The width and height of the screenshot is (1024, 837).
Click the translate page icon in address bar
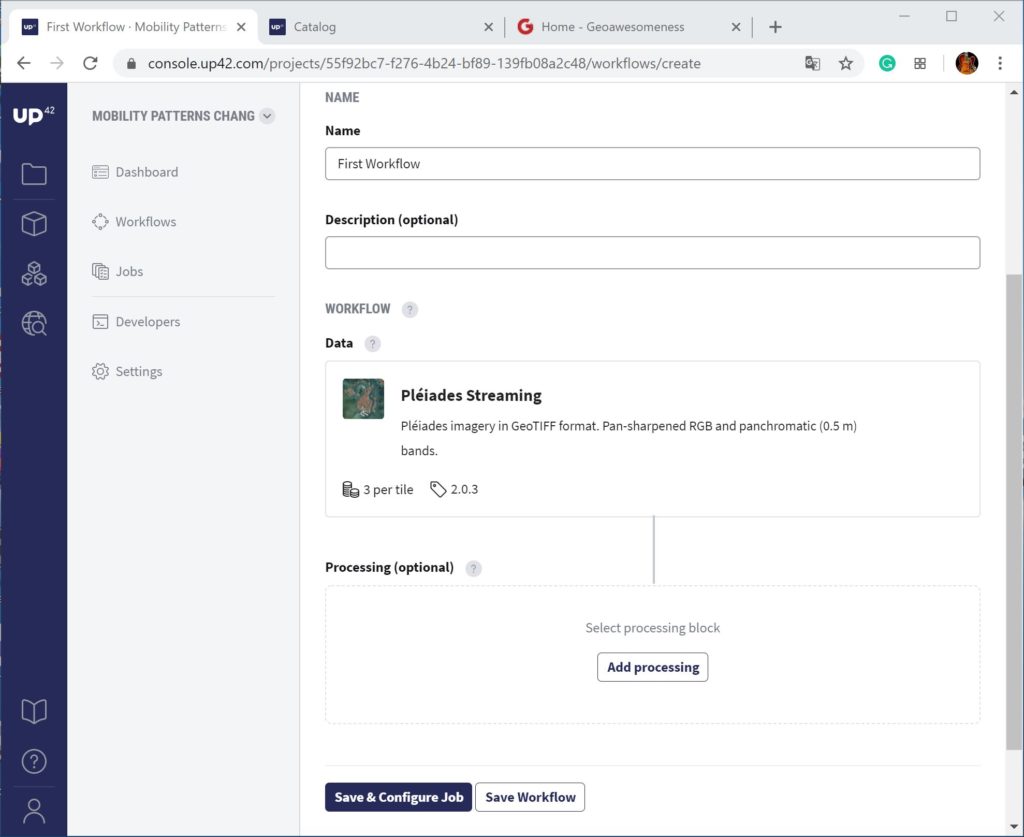coord(812,63)
